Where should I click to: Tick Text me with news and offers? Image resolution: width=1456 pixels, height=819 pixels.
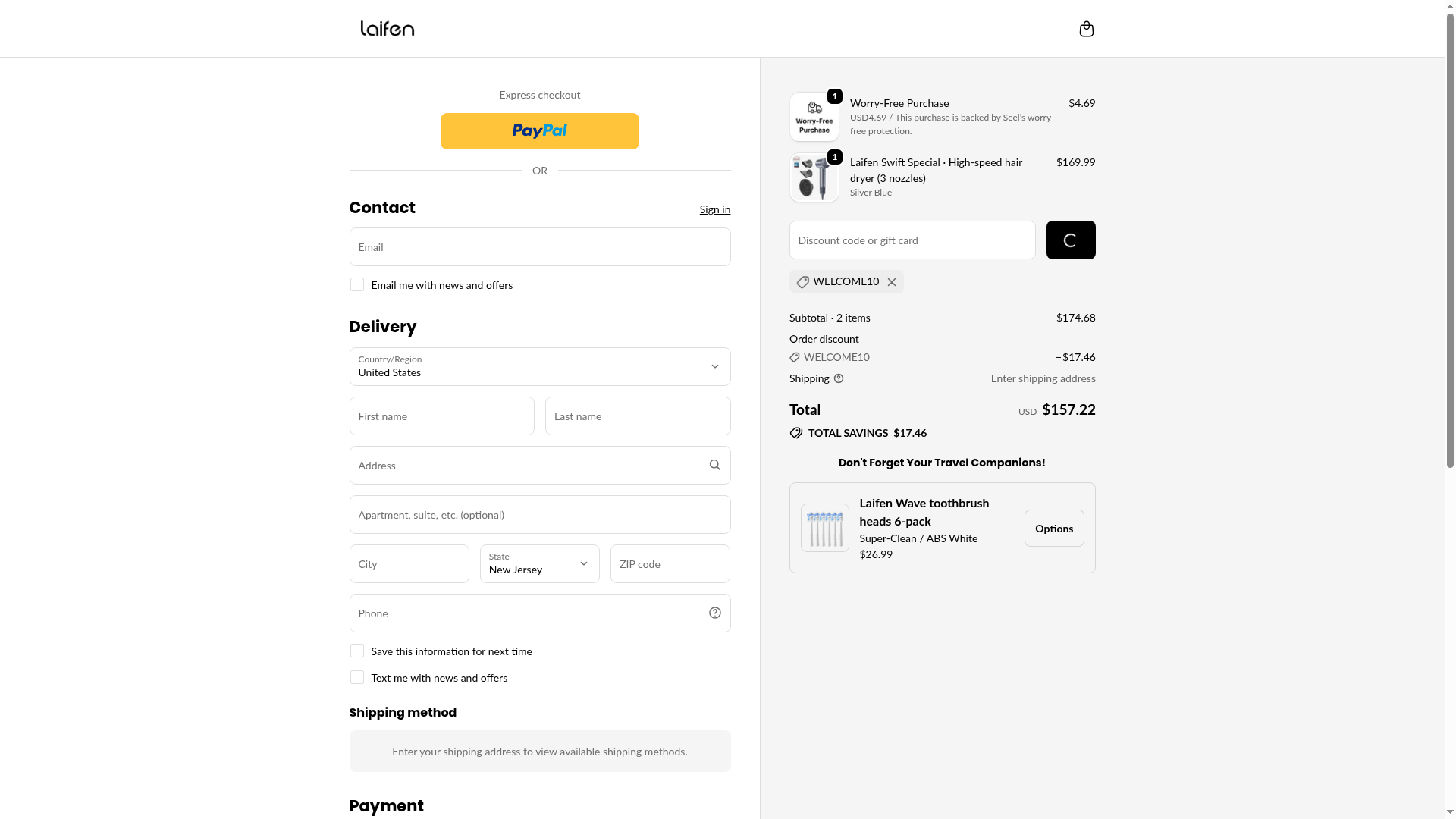[x=357, y=677]
